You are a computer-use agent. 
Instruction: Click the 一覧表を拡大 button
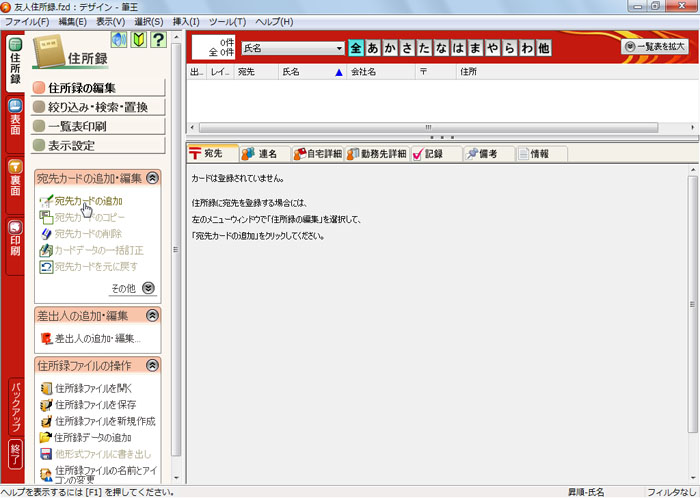(656, 46)
